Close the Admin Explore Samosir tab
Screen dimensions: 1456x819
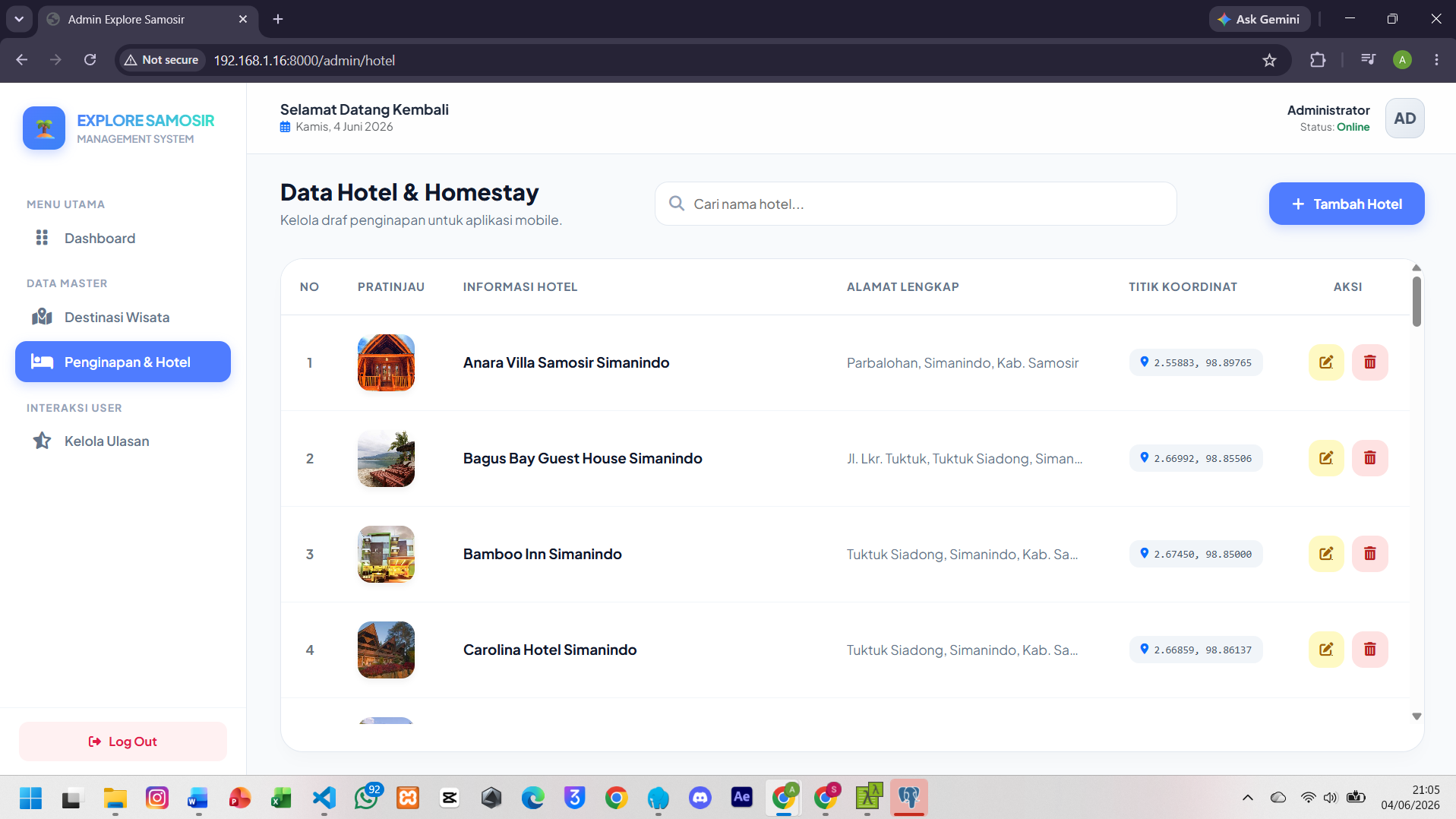click(x=243, y=19)
